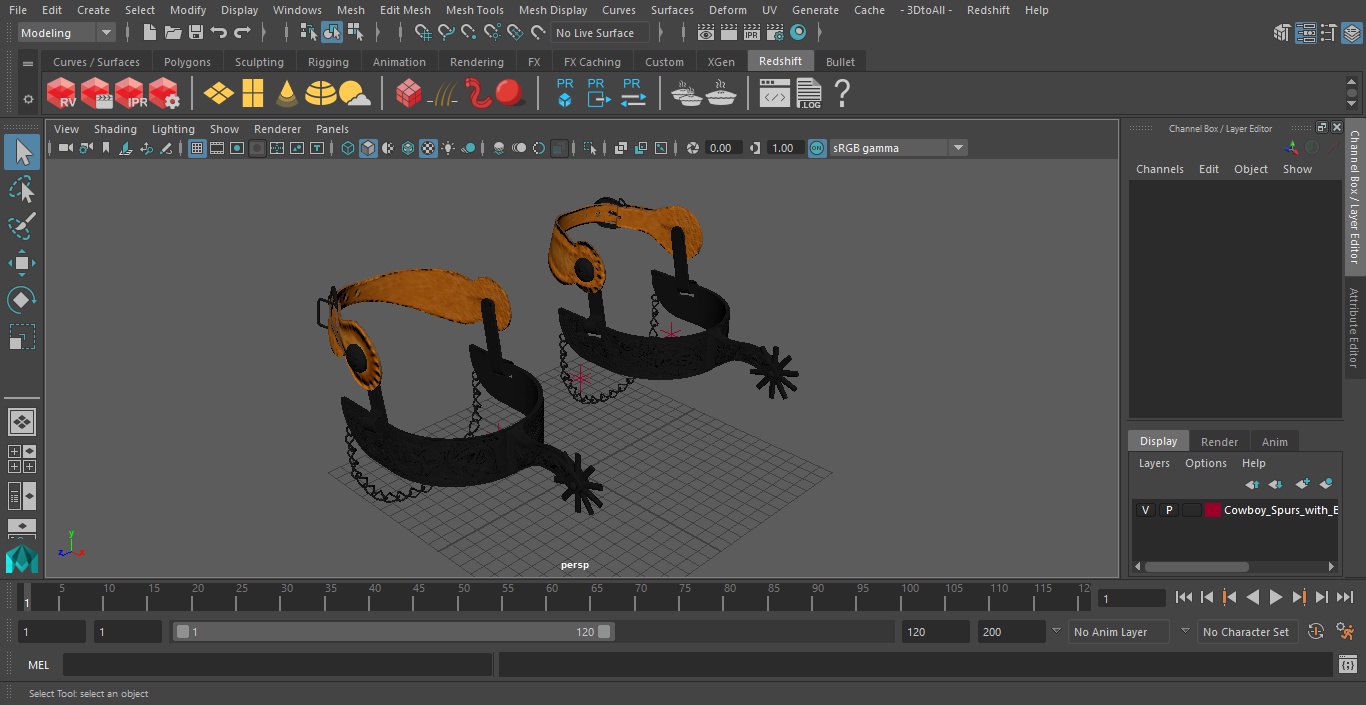The image size is (1366, 705).
Task: Click the red sphere shelf icon
Action: tap(510, 94)
